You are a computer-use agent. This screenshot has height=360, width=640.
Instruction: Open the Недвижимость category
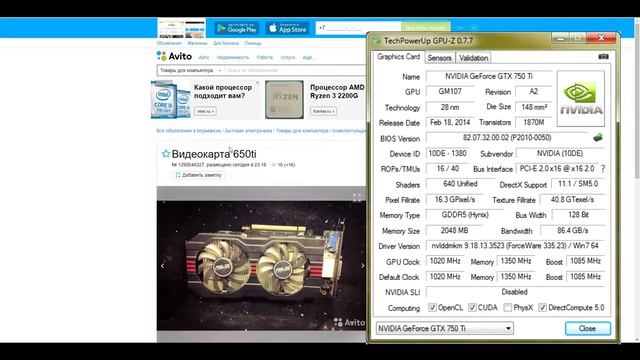point(233,58)
